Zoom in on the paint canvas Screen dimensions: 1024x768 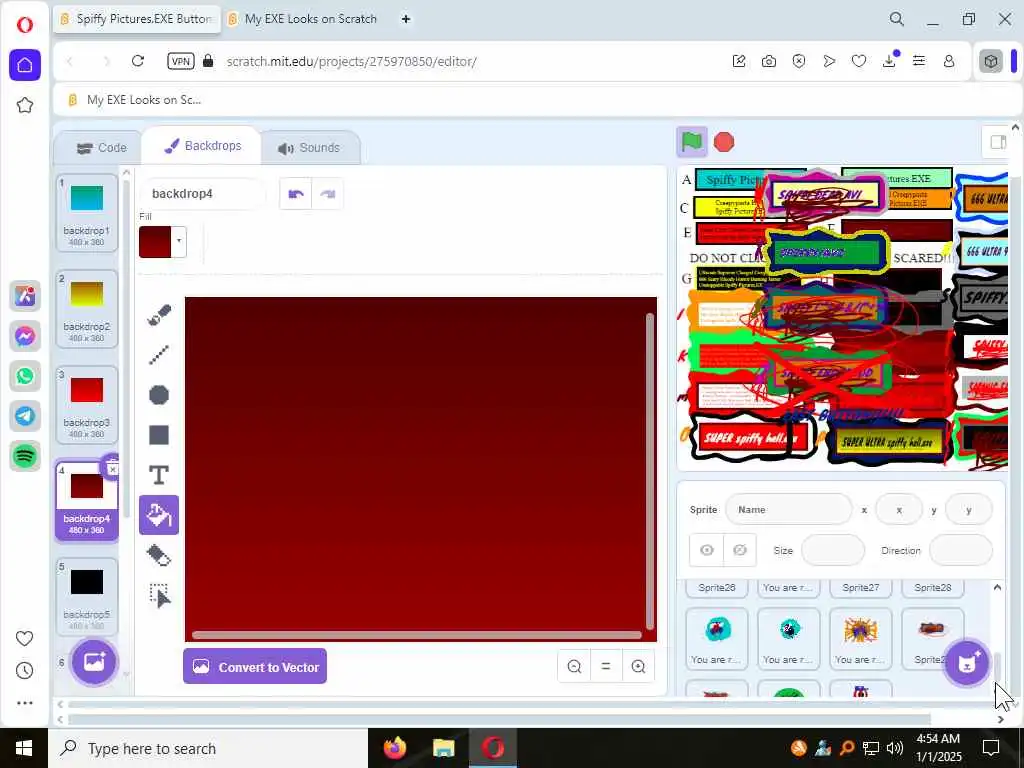[x=638, y=666]
